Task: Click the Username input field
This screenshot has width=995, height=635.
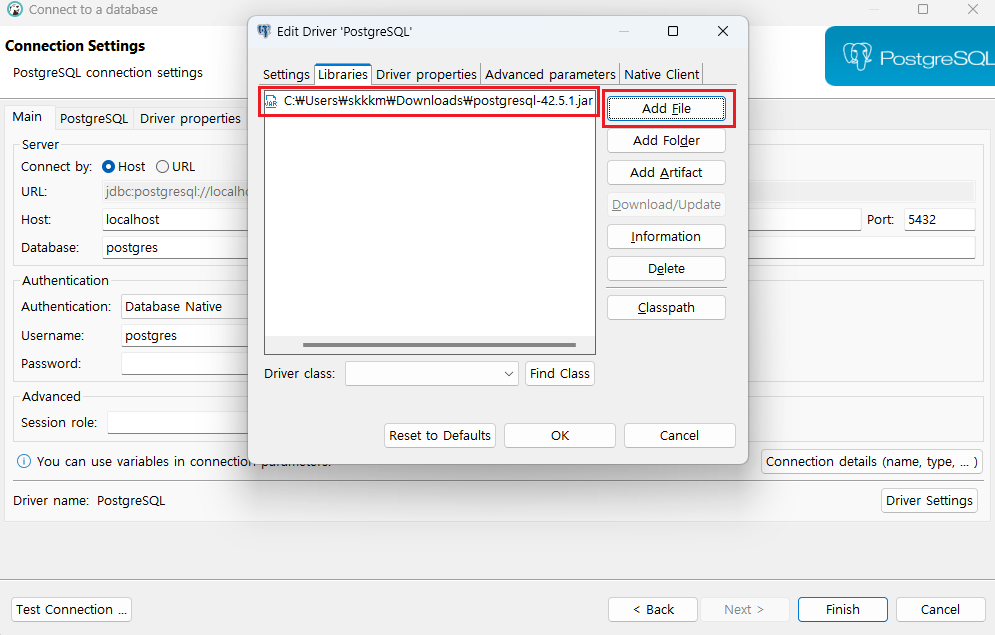Action: click(185, 336)
